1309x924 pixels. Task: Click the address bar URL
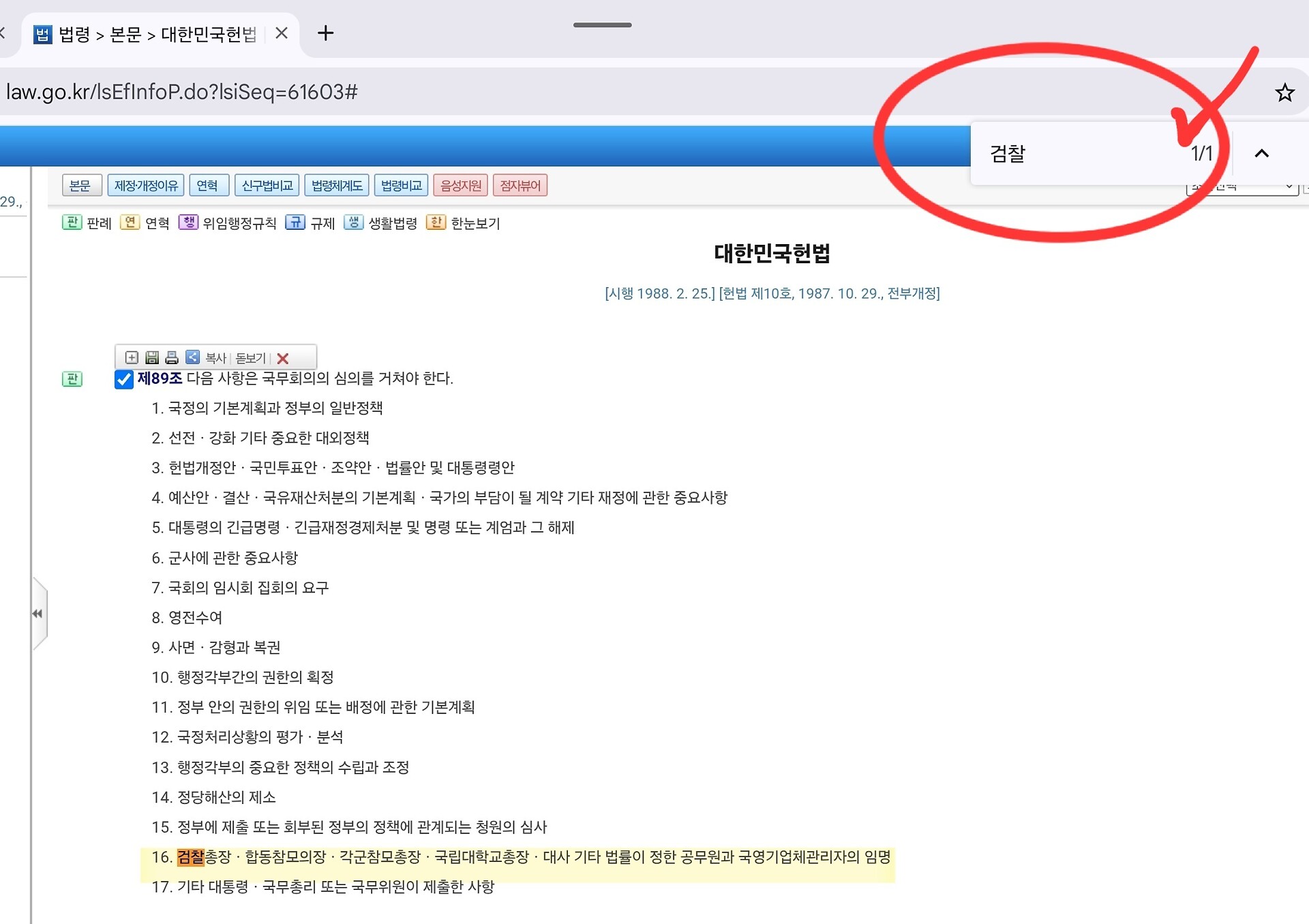[x=181, y=92]
